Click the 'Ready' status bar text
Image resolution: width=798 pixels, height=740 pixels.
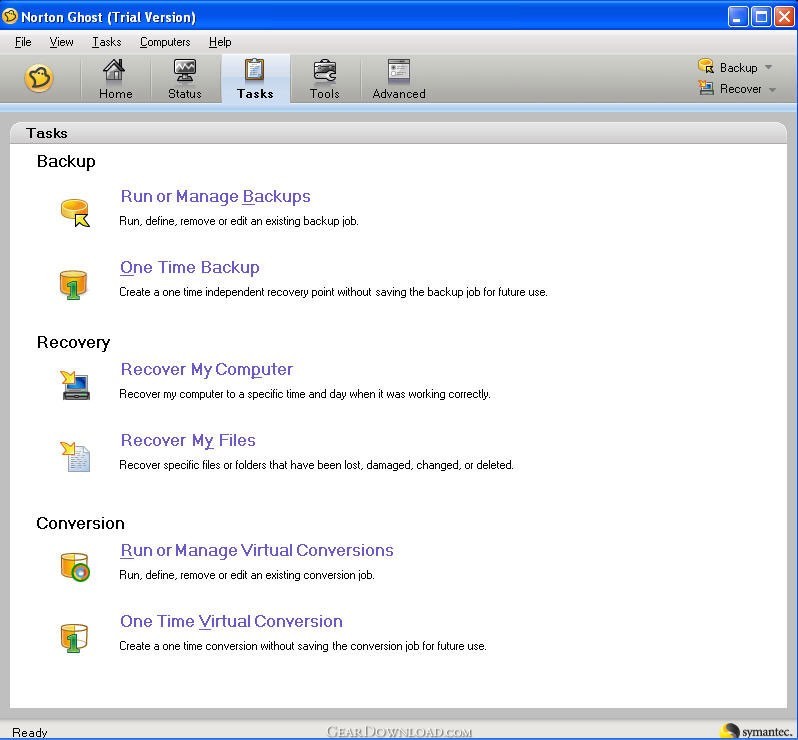(30, 733)
